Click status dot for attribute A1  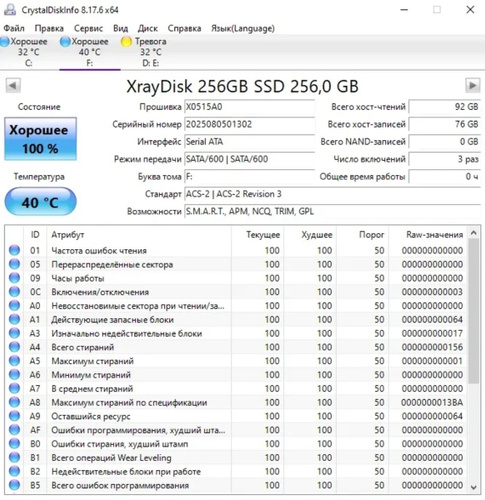(14, 319)
